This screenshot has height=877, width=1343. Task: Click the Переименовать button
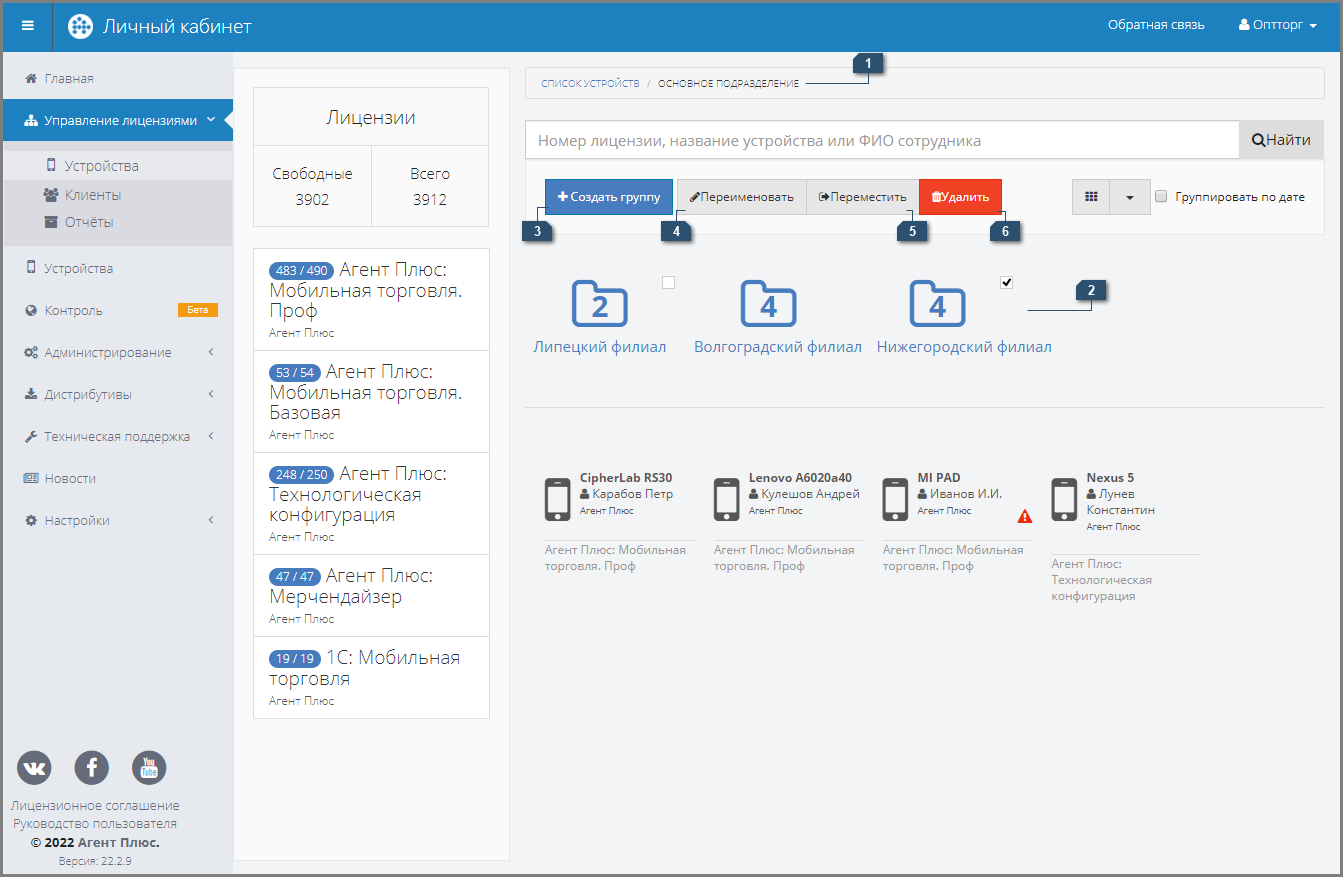click(742, 197)
